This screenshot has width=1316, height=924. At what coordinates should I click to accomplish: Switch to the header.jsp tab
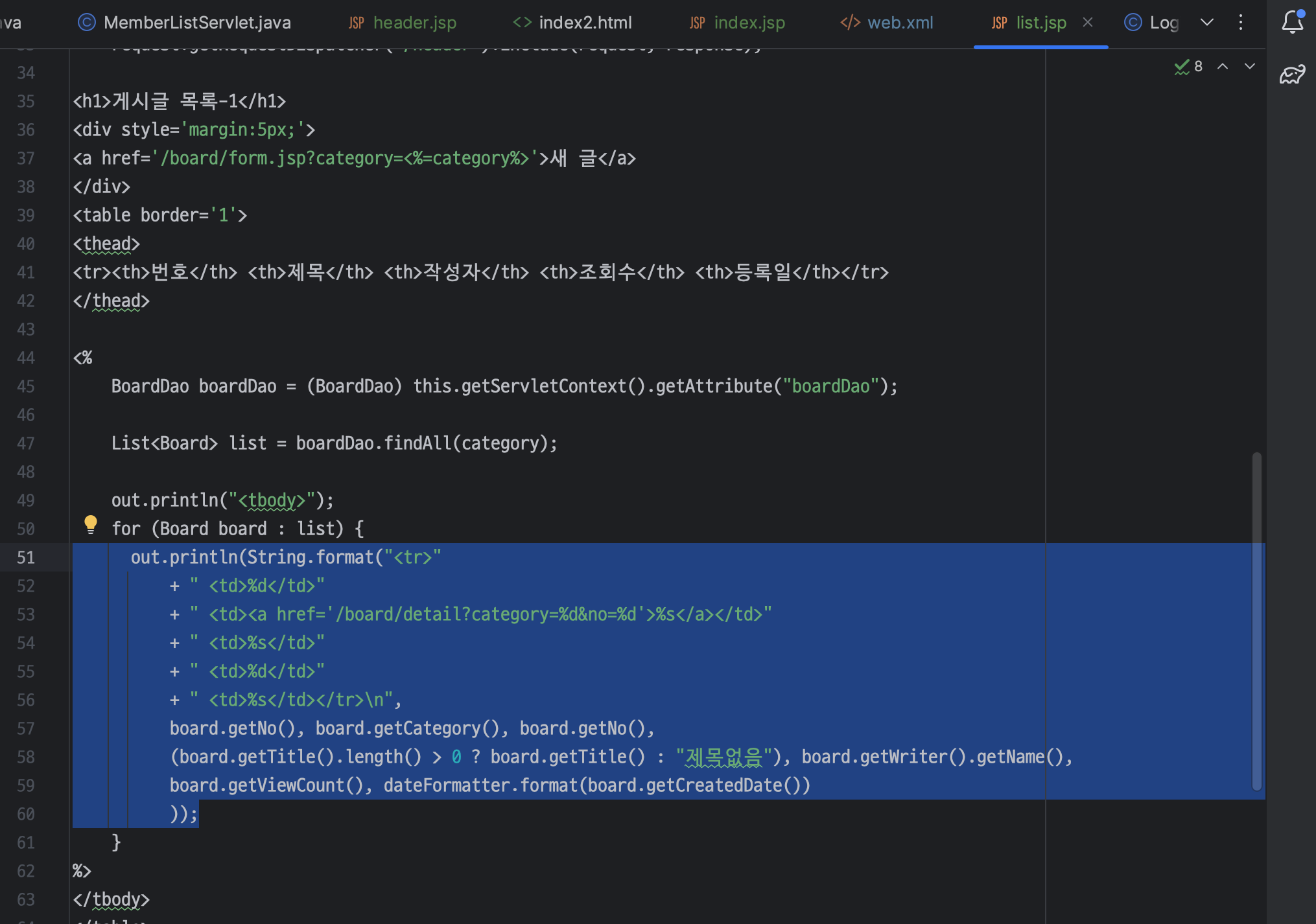414,23
